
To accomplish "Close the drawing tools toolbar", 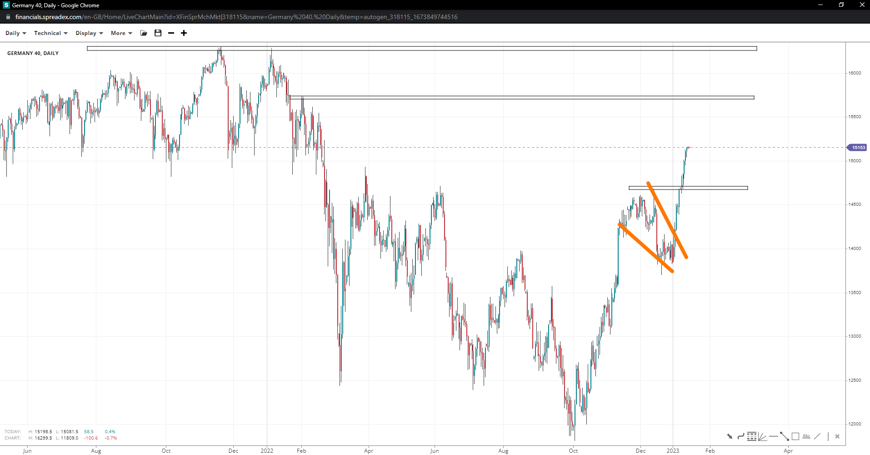I will click(838, 437).
